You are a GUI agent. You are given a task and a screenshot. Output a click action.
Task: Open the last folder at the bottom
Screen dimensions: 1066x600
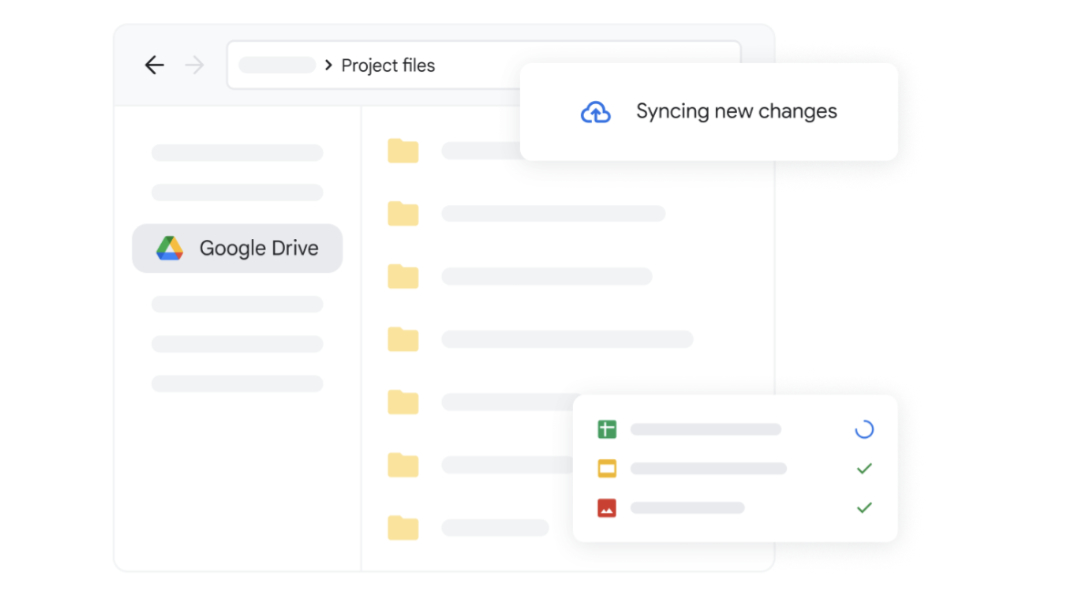(x=402, y=527)
